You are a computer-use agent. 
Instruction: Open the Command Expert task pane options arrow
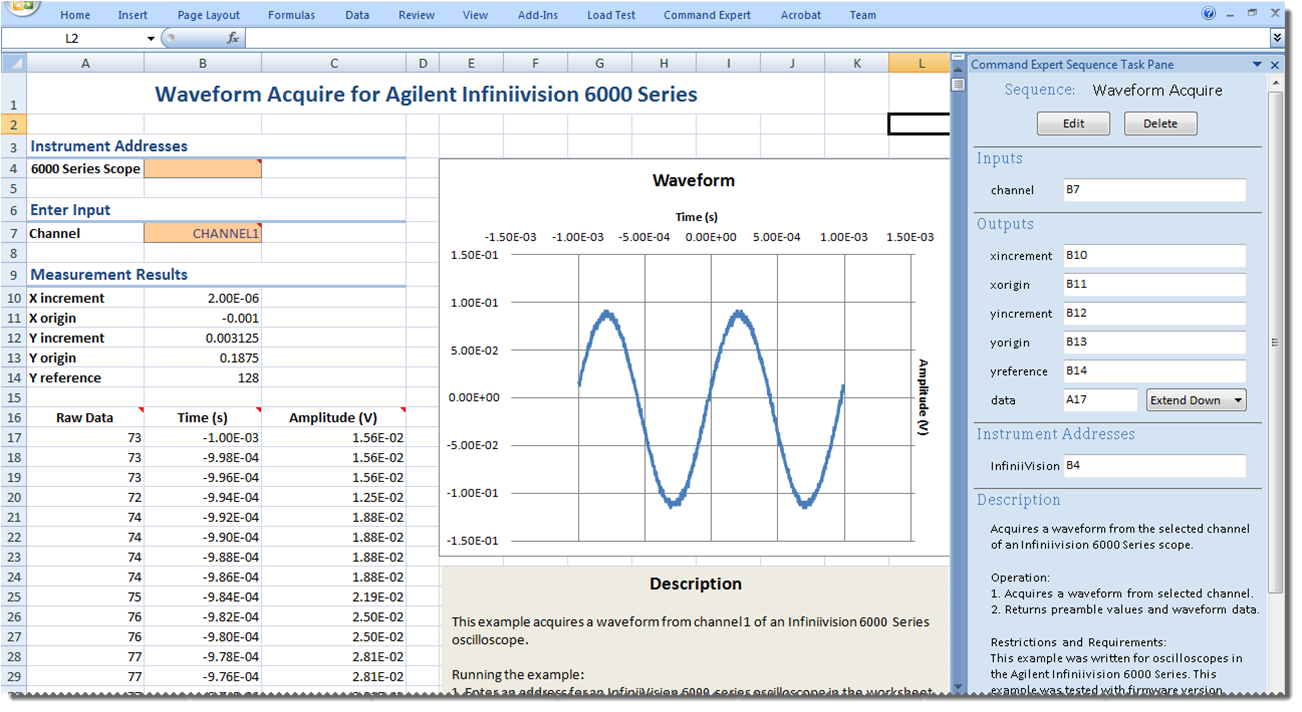(1257, 64)
